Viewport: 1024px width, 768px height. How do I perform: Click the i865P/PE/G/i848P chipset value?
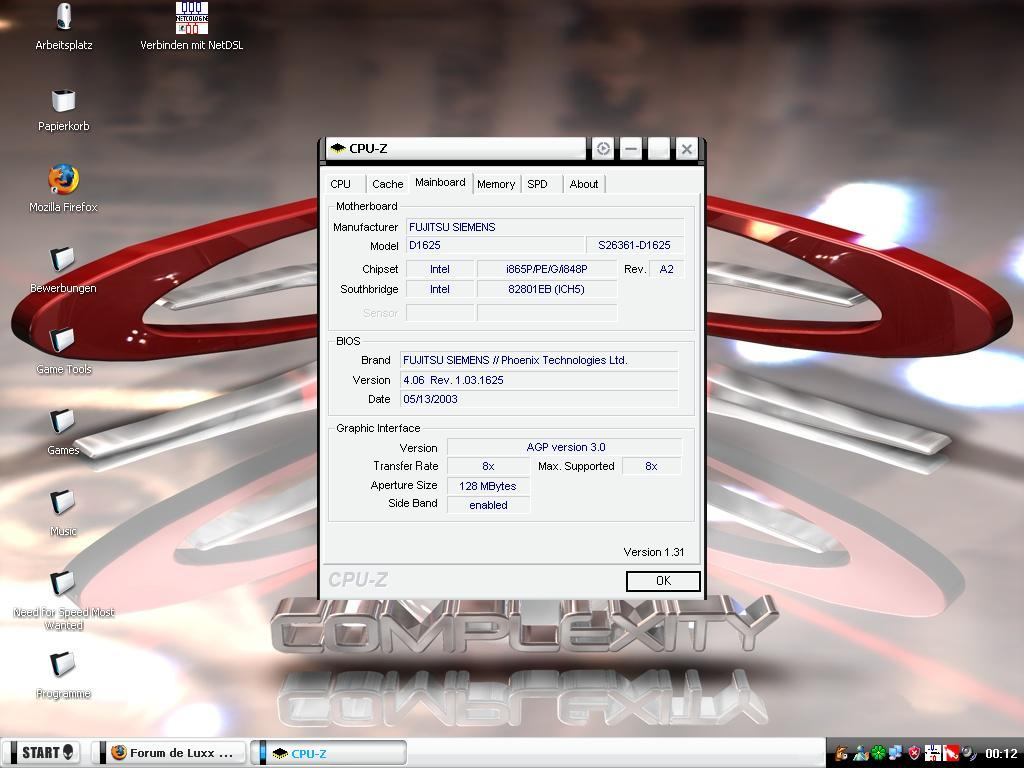tap(547, 269)
